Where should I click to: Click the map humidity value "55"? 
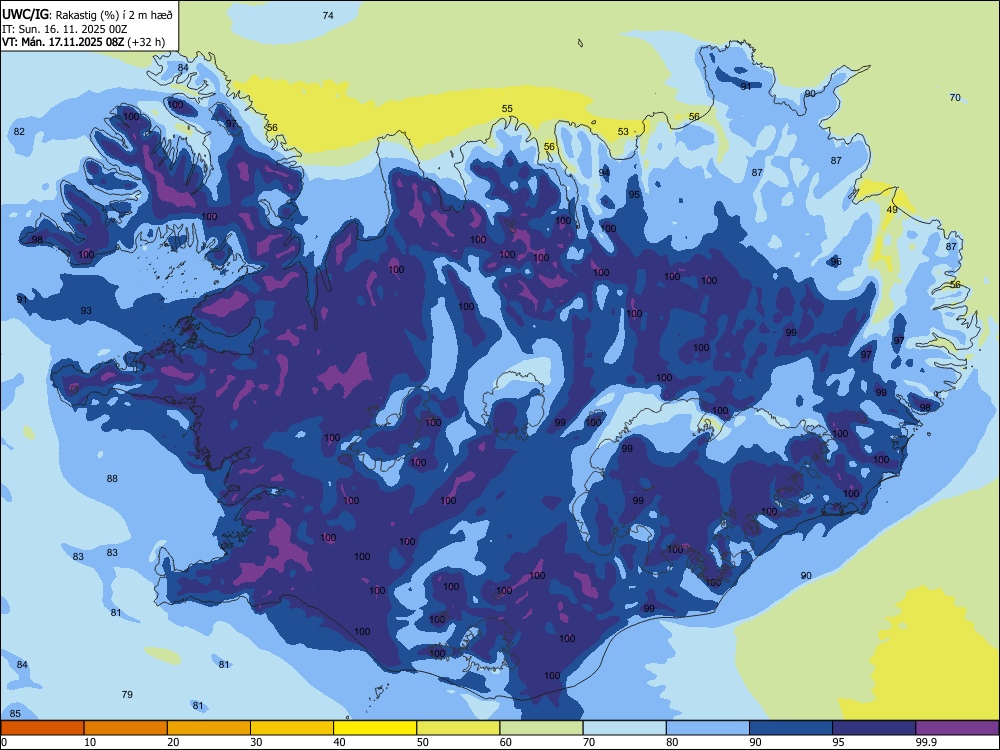click(507, 108)
